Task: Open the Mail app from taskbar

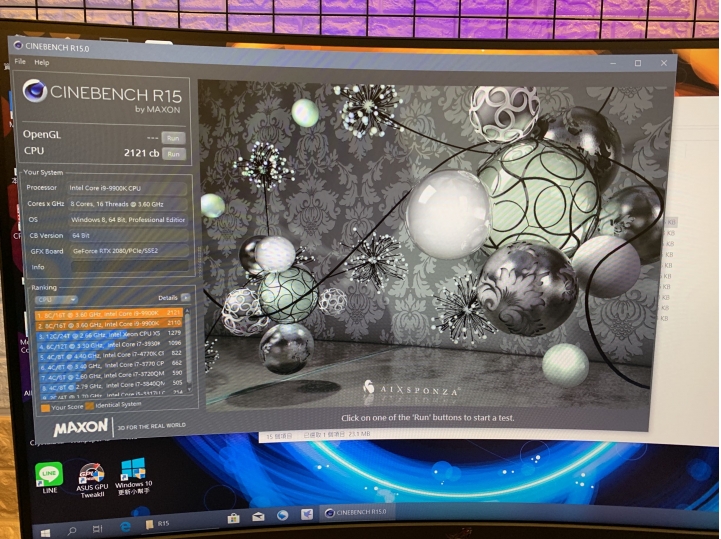Action: (x=258, y=516)
